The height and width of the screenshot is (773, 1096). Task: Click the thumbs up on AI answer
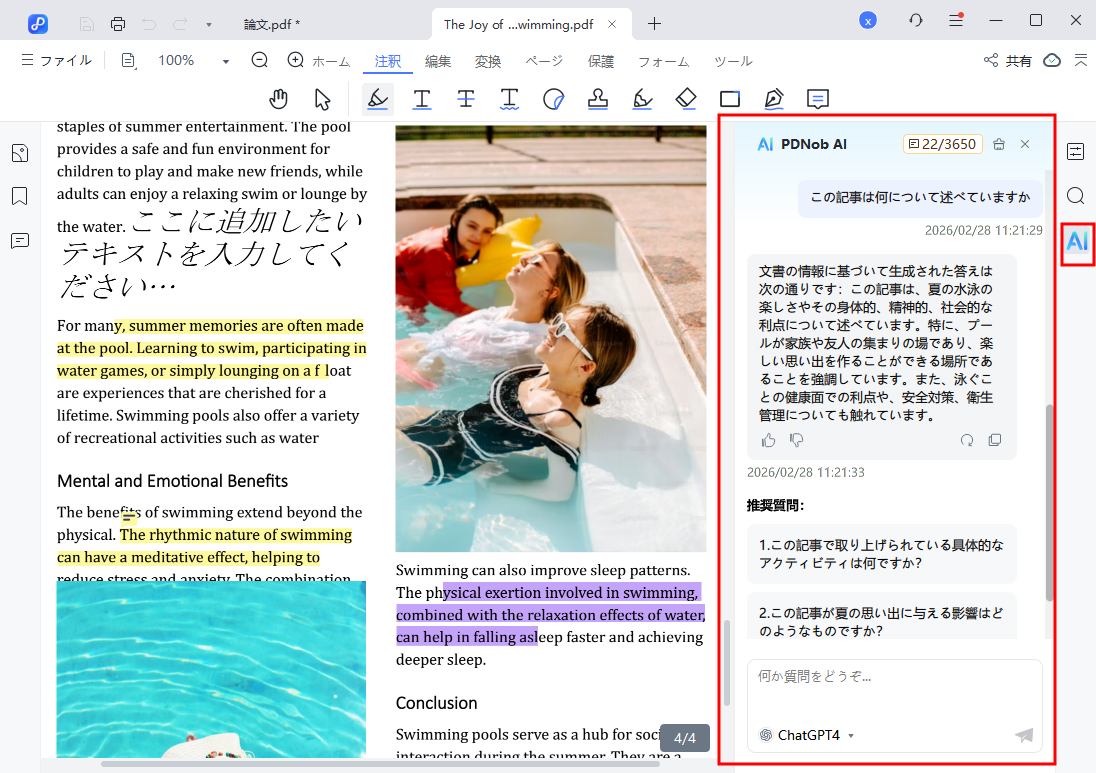[768, 440]
